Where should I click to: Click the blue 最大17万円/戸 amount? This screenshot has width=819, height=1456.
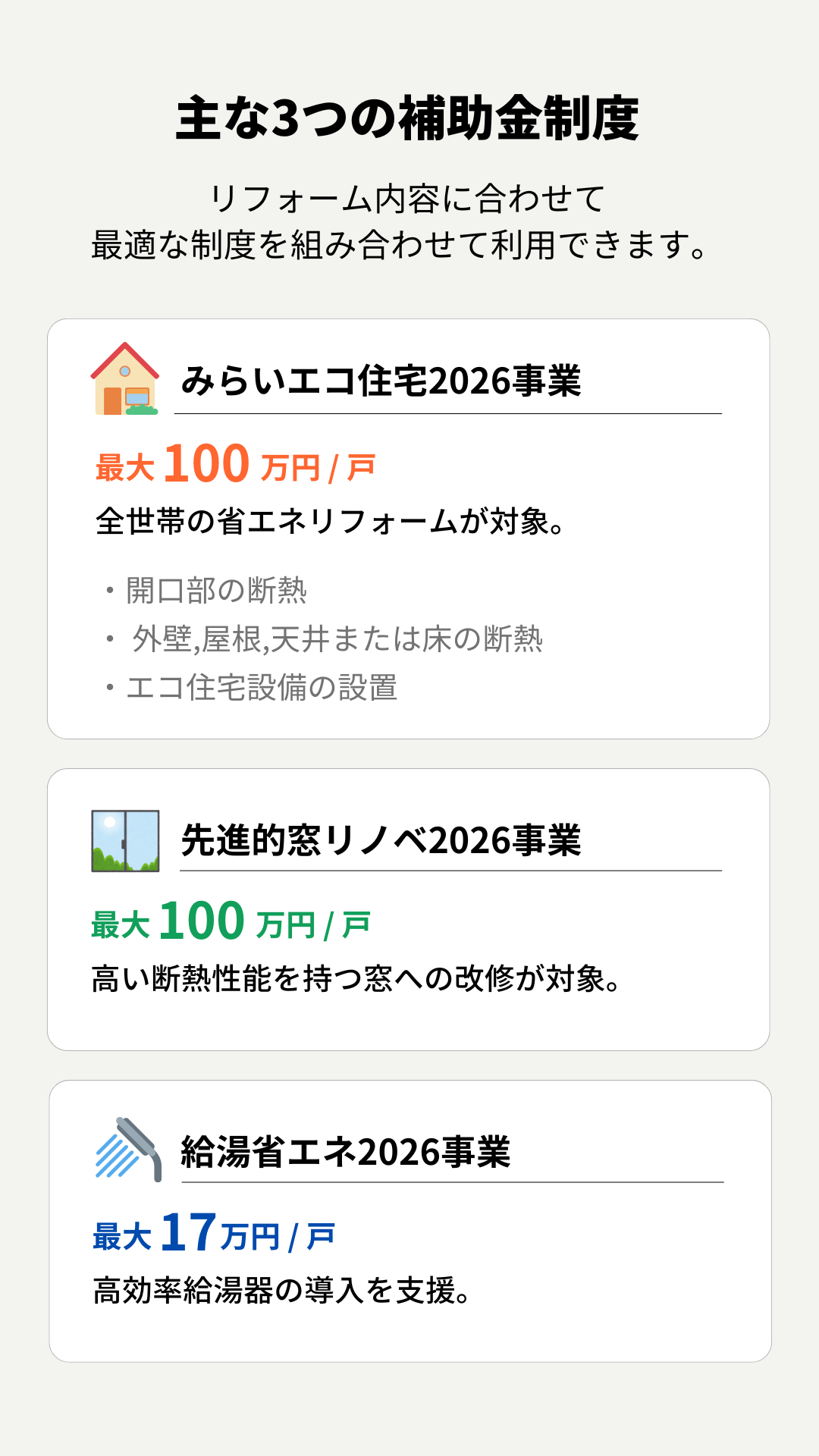click(213, 1234)
